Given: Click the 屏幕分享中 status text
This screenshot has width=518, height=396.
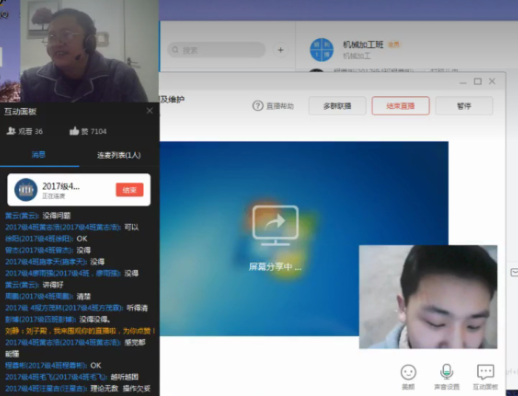Looking at the screenshot, I should 275,267.
